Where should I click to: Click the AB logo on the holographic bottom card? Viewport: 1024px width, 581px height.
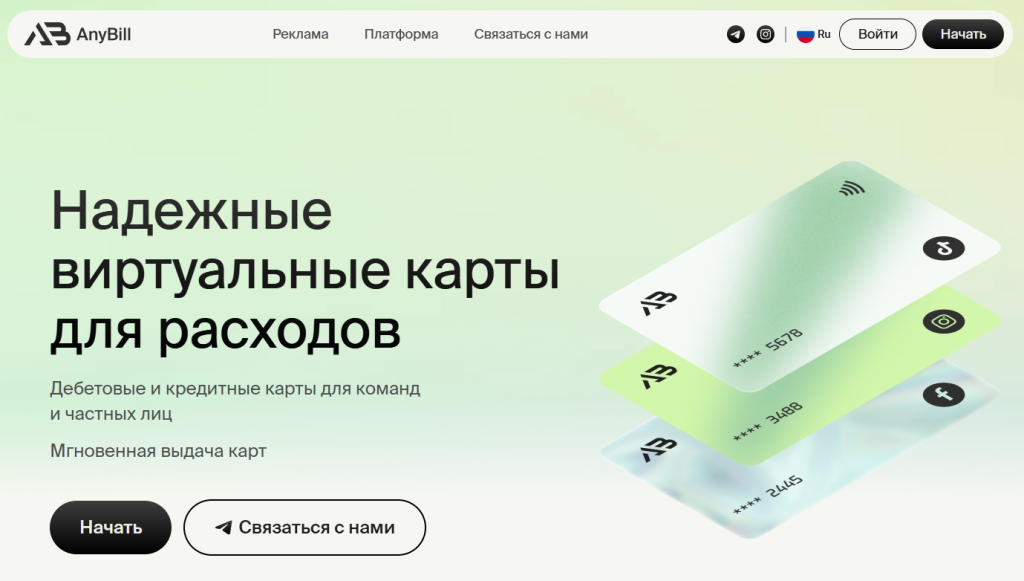point(658,449)
